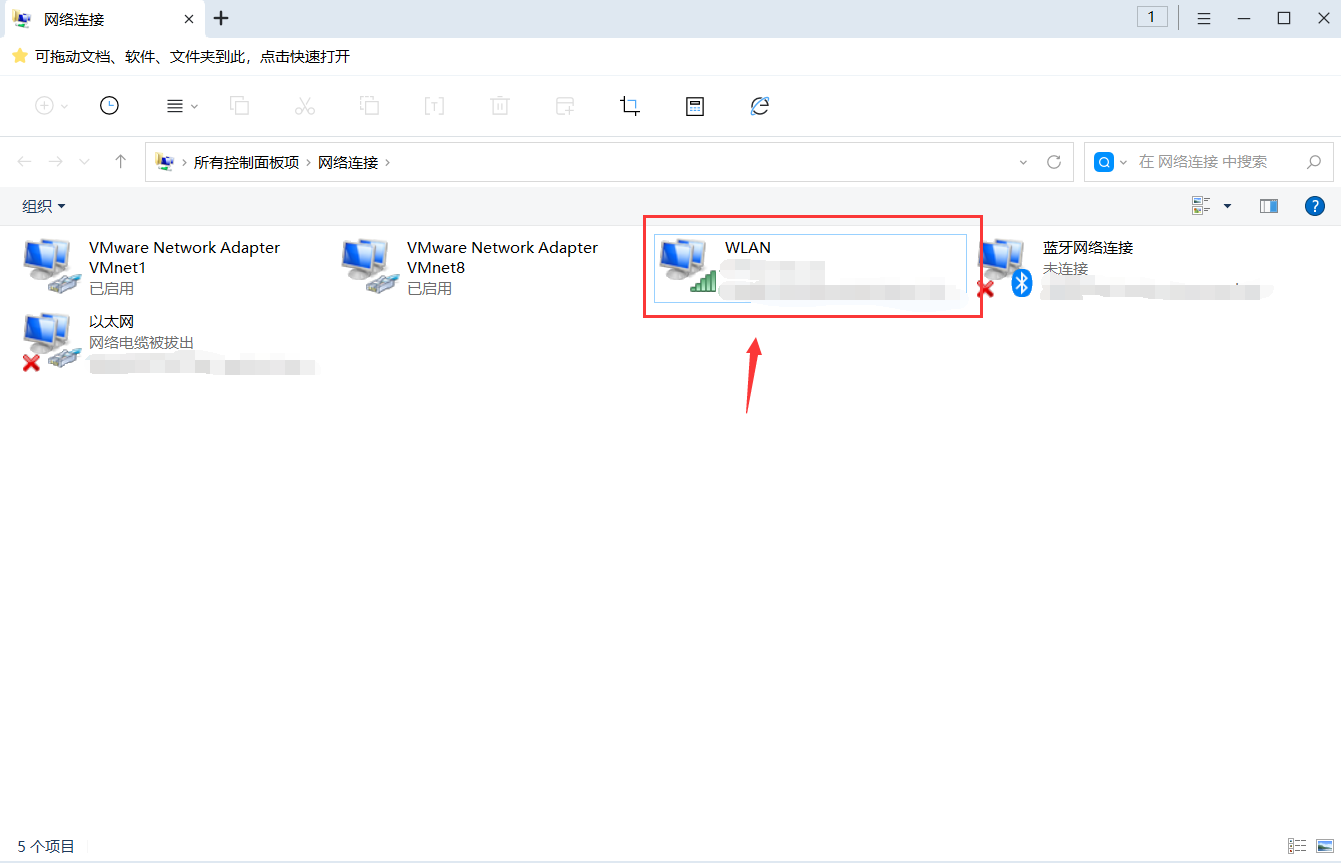Viewport: 1341px width, 863px height.
Task: Expand the chevron after 网络连接 breadcrumb
Action: pyautogui.click(x=388, y=162)
